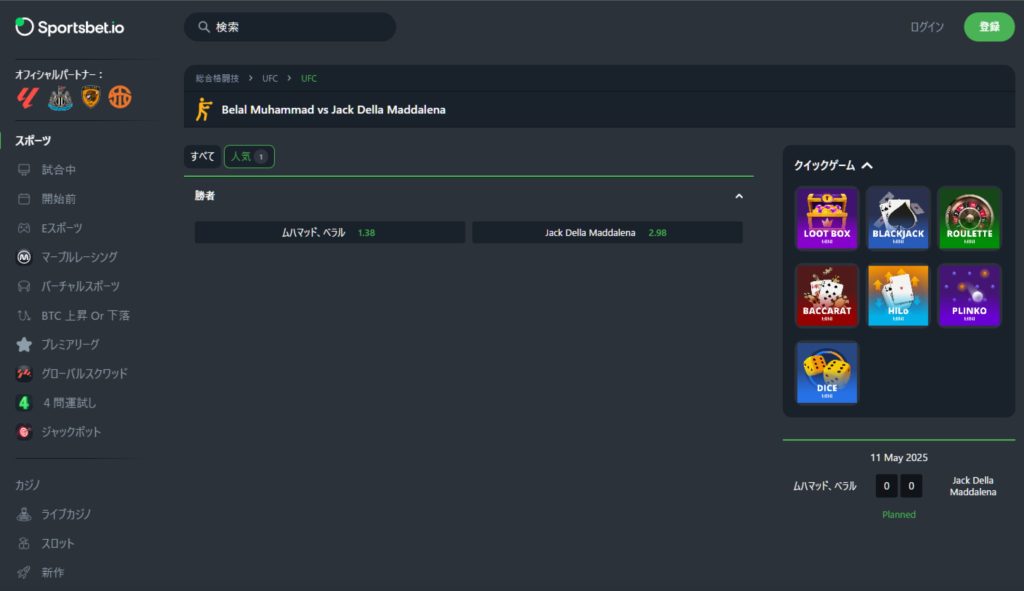
Task: Open the Baccarat mini game
Action: point(827,295)
